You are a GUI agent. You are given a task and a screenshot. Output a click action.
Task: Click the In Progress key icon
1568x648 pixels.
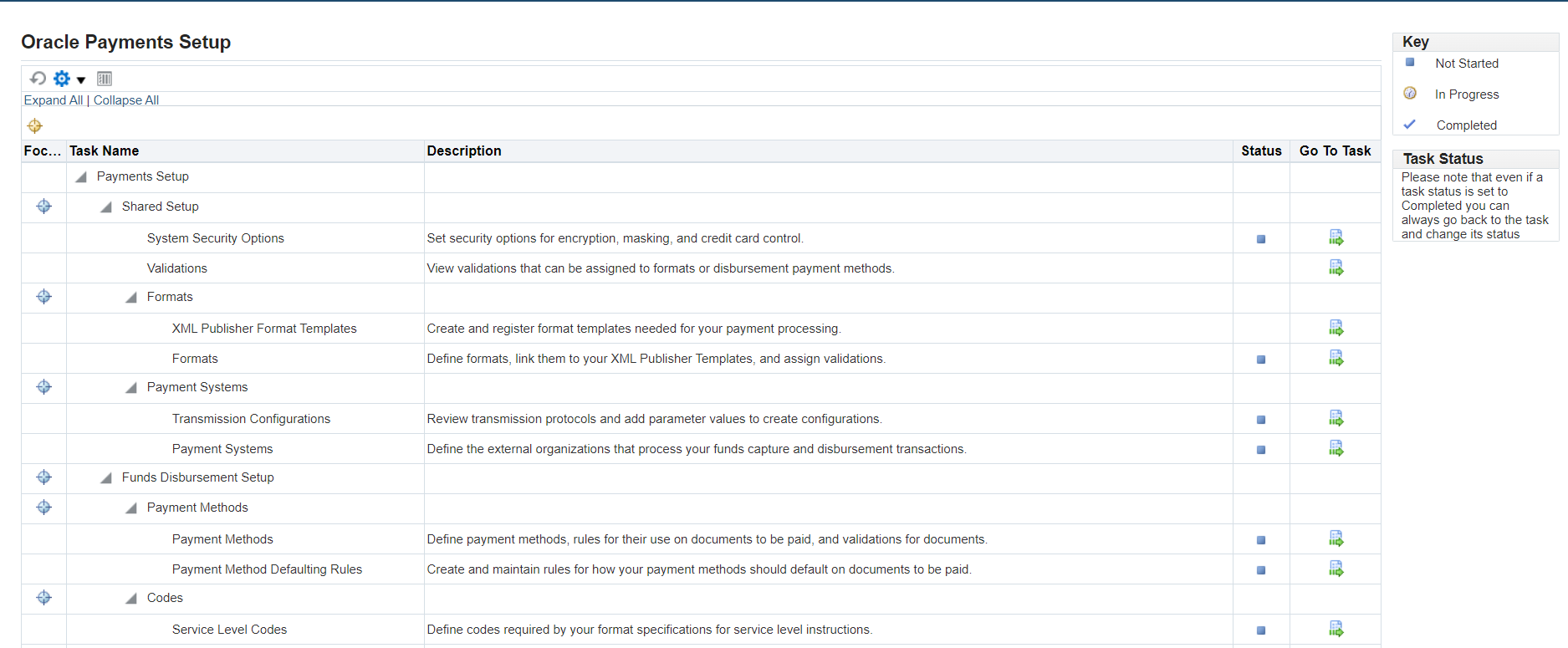[1410, 94]
